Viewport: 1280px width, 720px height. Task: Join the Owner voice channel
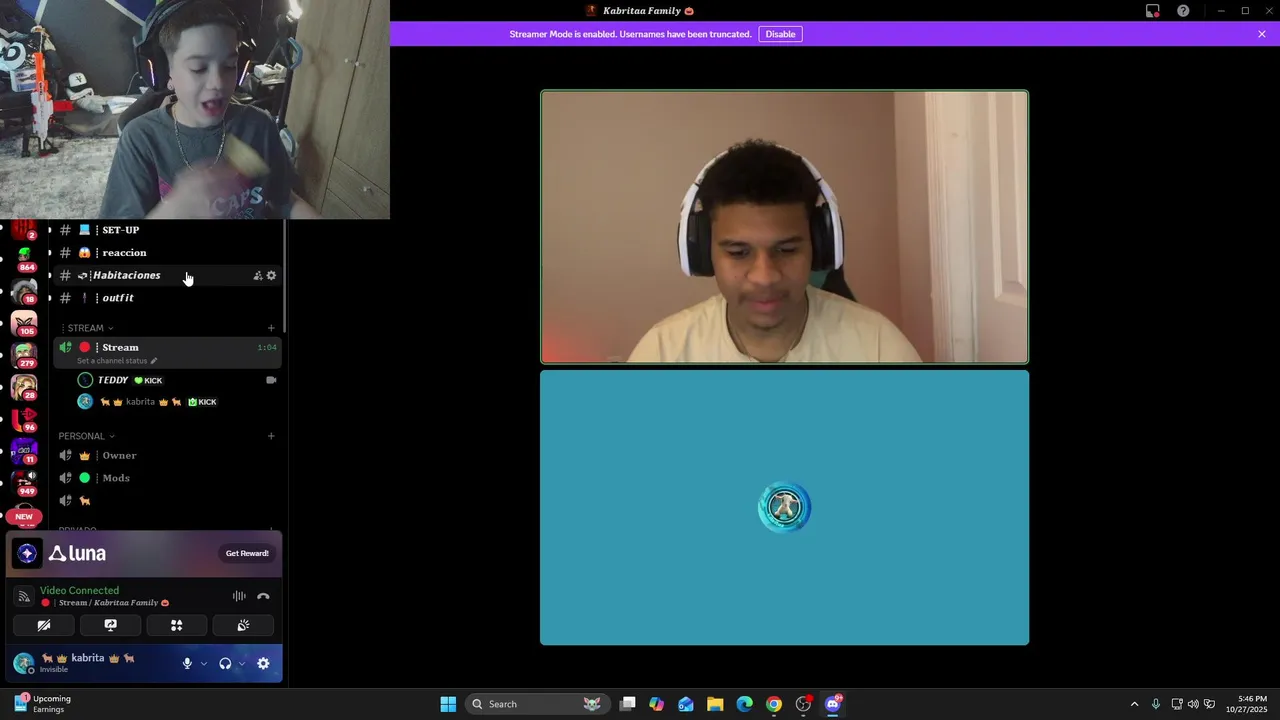tap(167, 455)
